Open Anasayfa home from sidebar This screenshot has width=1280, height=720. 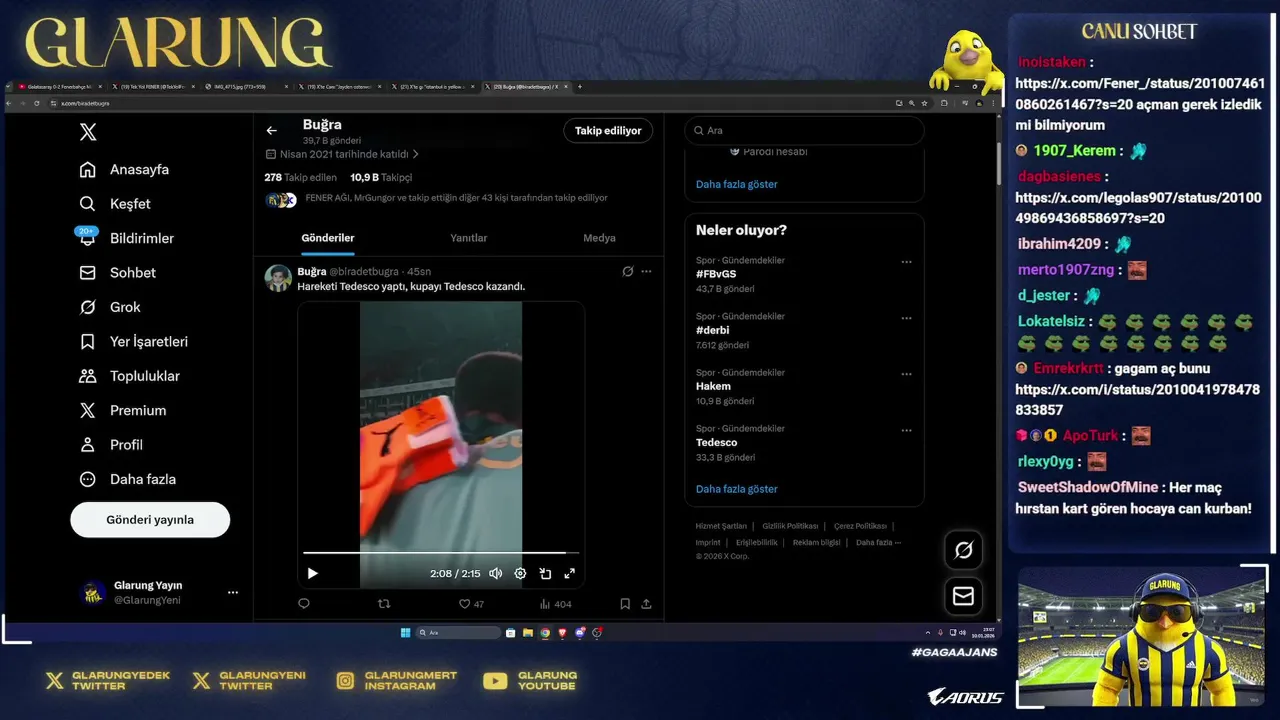point(125,169)
